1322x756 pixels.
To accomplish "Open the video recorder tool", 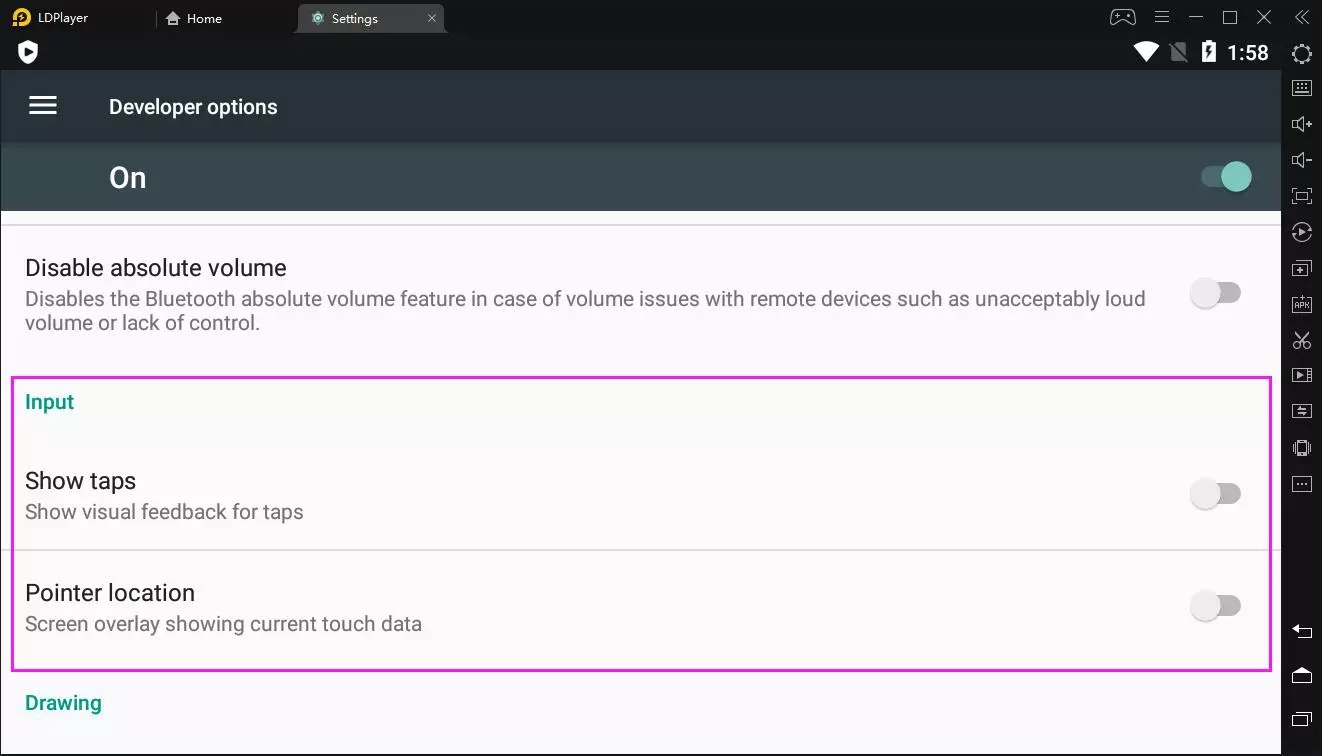I will tap(1301, 375).
